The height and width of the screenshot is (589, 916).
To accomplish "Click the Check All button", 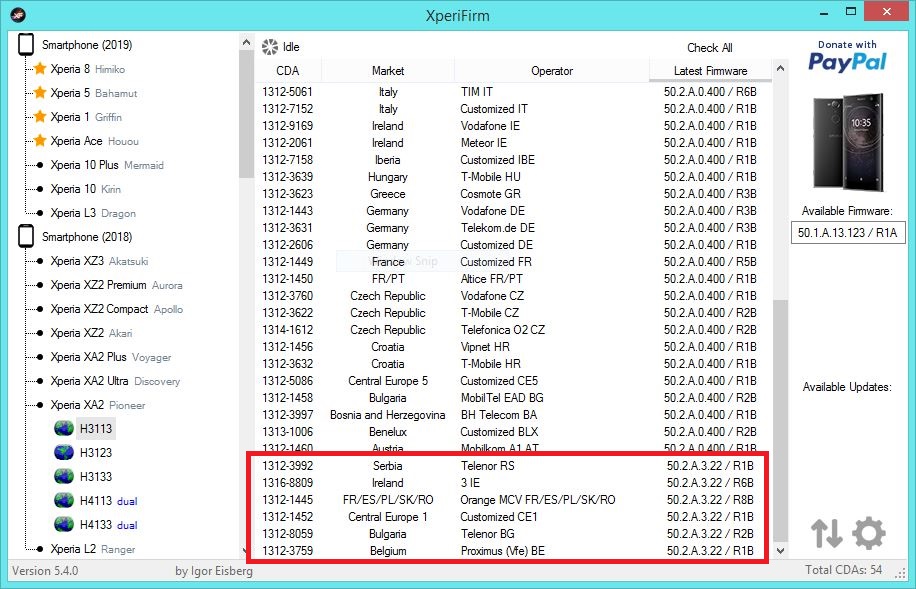I will point(709,48).
